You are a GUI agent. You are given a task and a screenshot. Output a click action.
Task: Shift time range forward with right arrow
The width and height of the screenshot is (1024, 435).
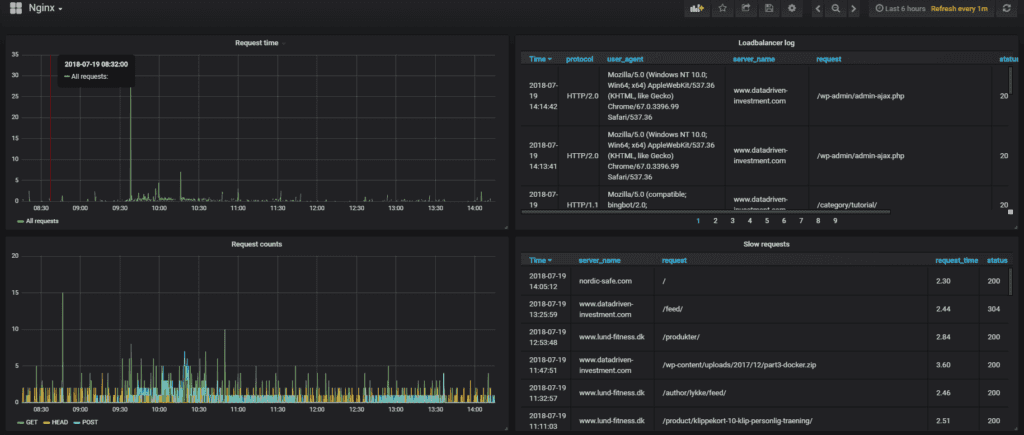[853, 8]
